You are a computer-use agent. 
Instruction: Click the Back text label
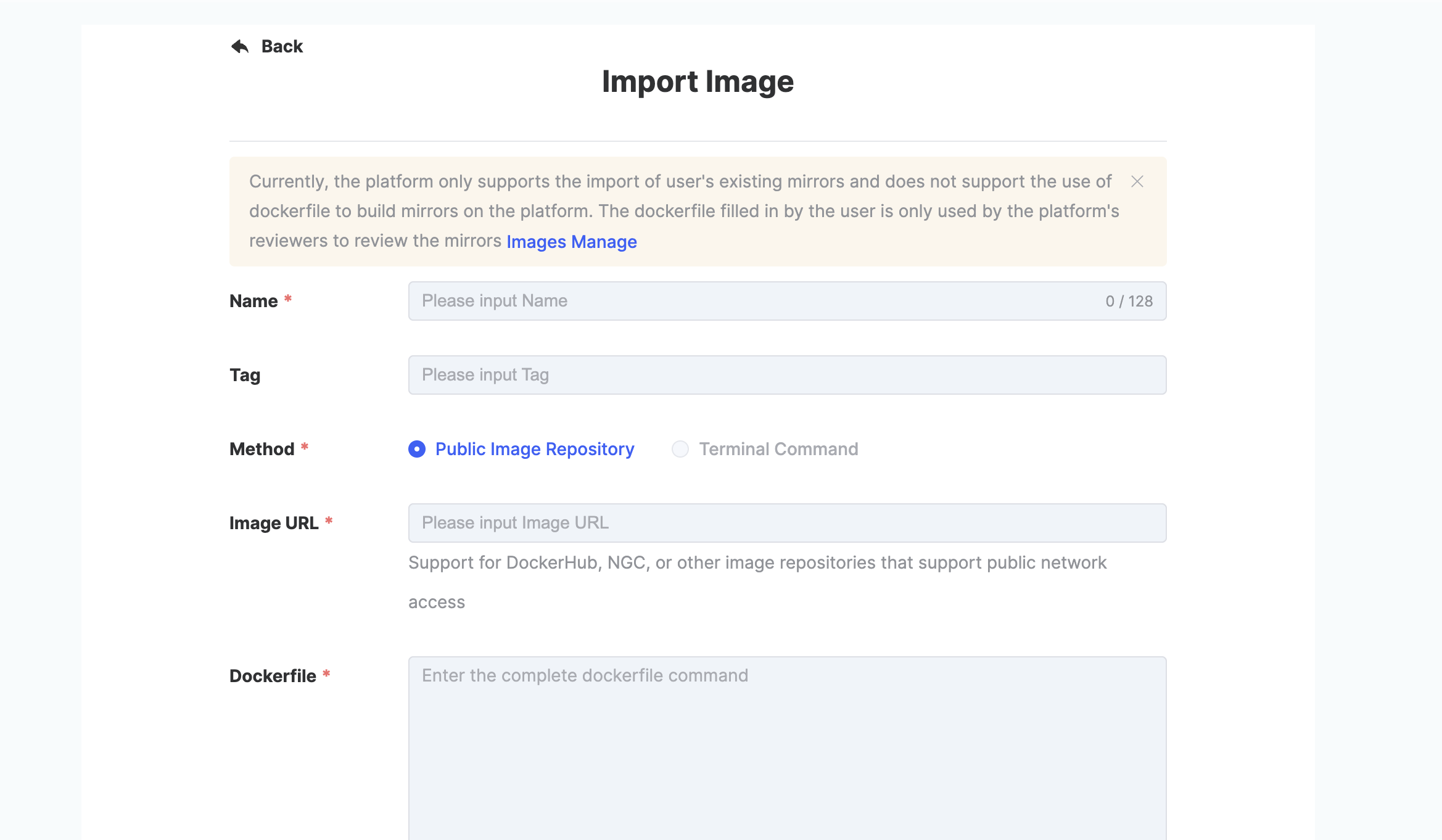pyautogui.click(x=282, y=46)
